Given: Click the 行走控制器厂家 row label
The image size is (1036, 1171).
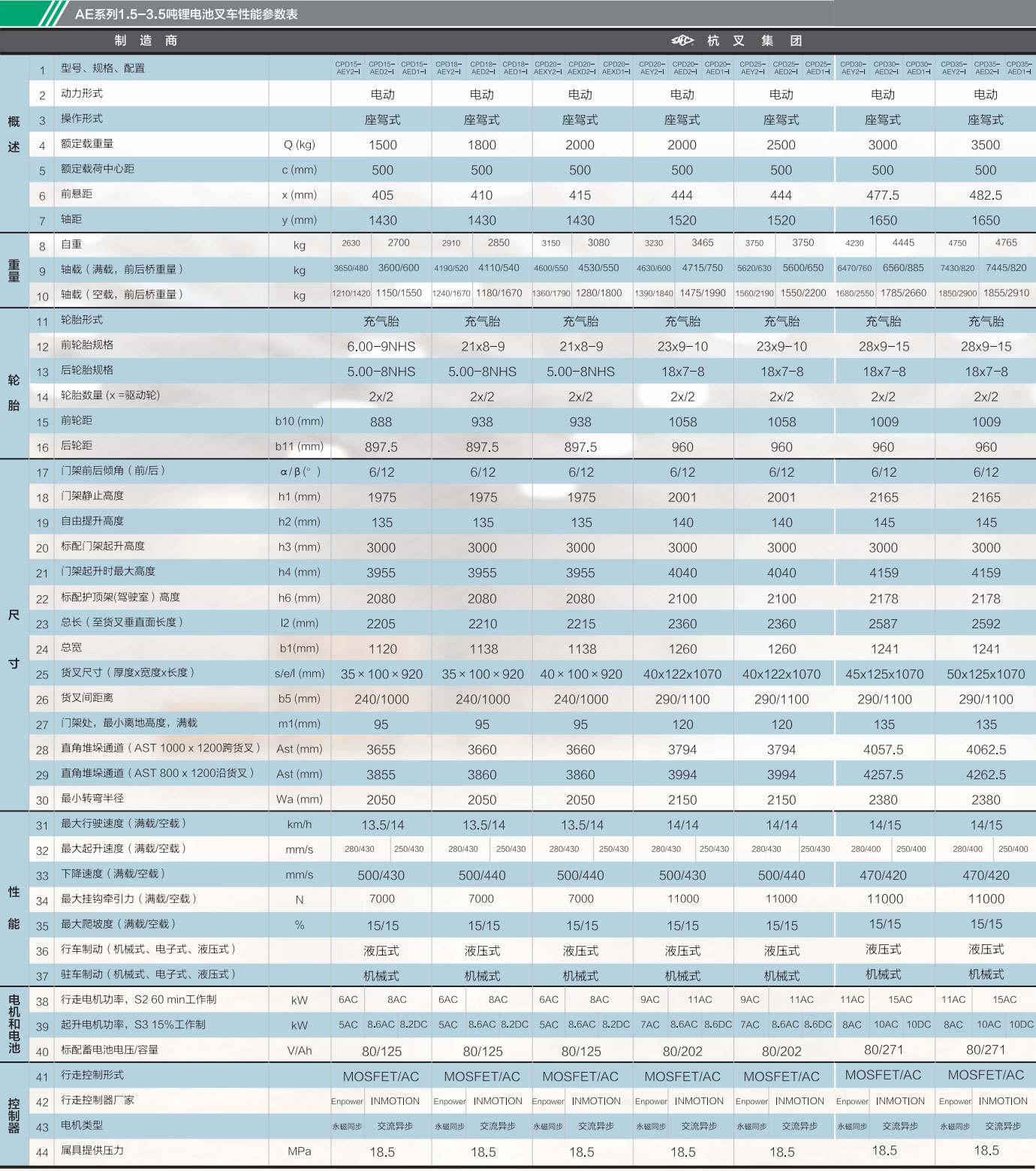Looking at the screenshot, I should tap(98, 1100).
